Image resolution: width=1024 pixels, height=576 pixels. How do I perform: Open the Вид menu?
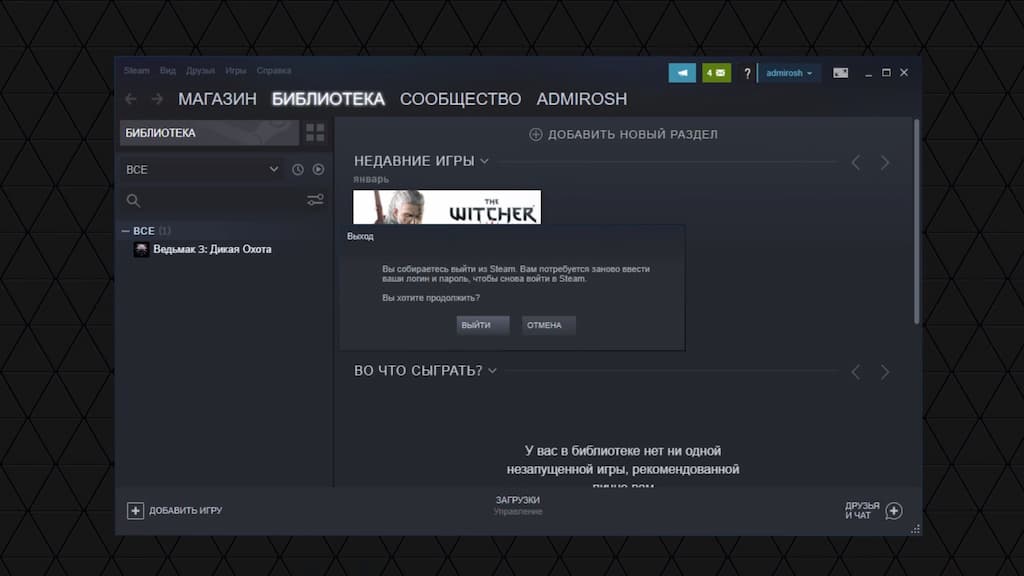[168, 71]
